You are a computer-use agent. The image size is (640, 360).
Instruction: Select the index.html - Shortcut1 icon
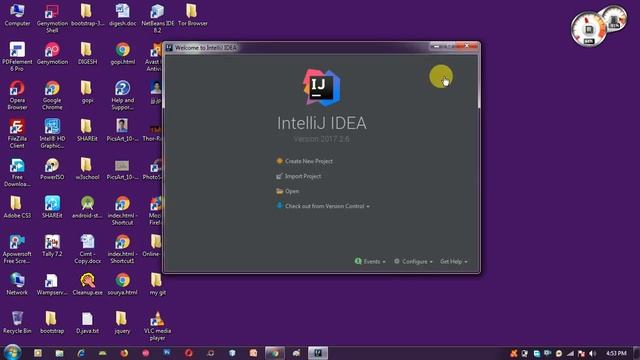(x=122, y=249)
